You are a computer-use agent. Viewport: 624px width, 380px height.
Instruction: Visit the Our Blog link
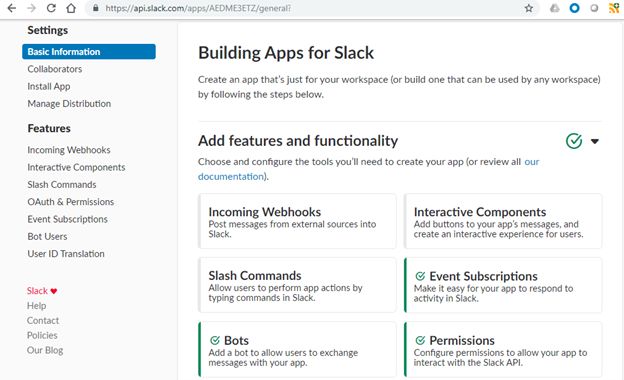[x=45, y=350]
